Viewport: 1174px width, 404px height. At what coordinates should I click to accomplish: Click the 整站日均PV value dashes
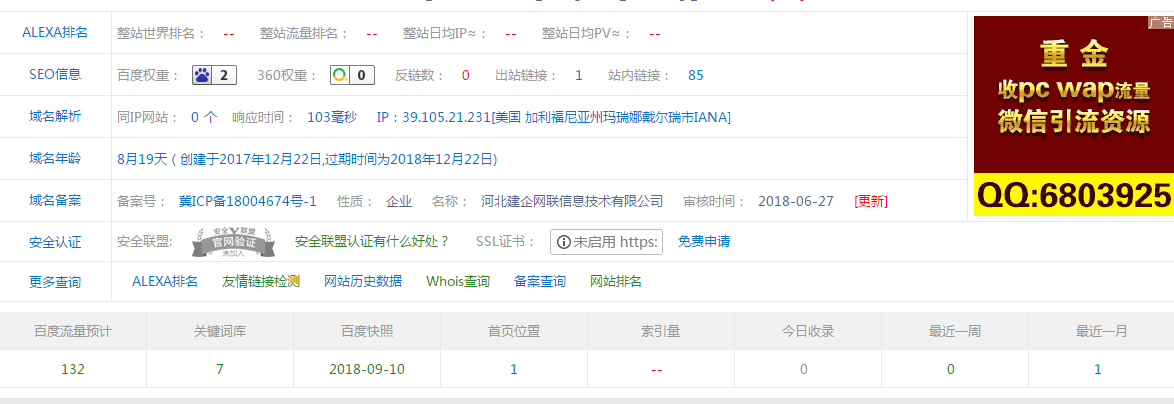pyautogui.click(x=655, y=34)
